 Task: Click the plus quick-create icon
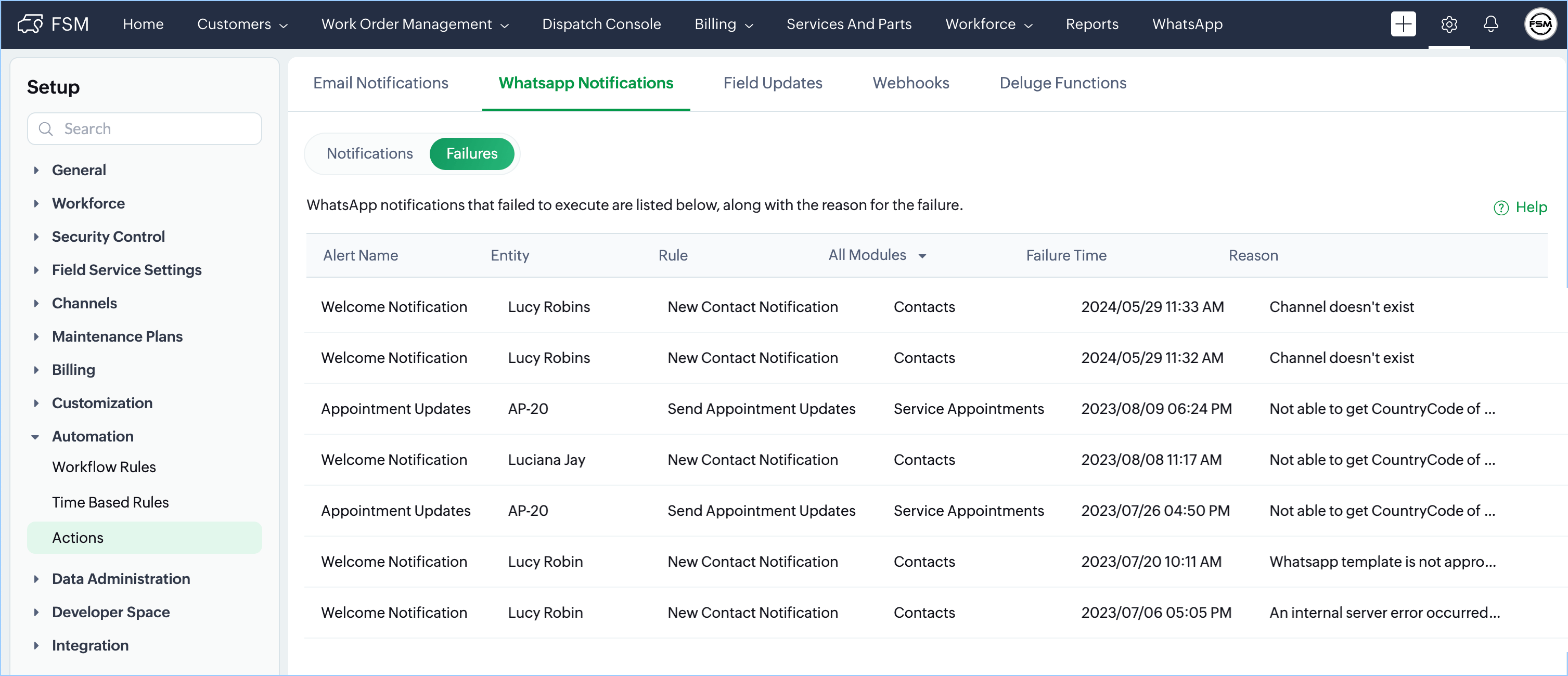(x=1403, y=24)
